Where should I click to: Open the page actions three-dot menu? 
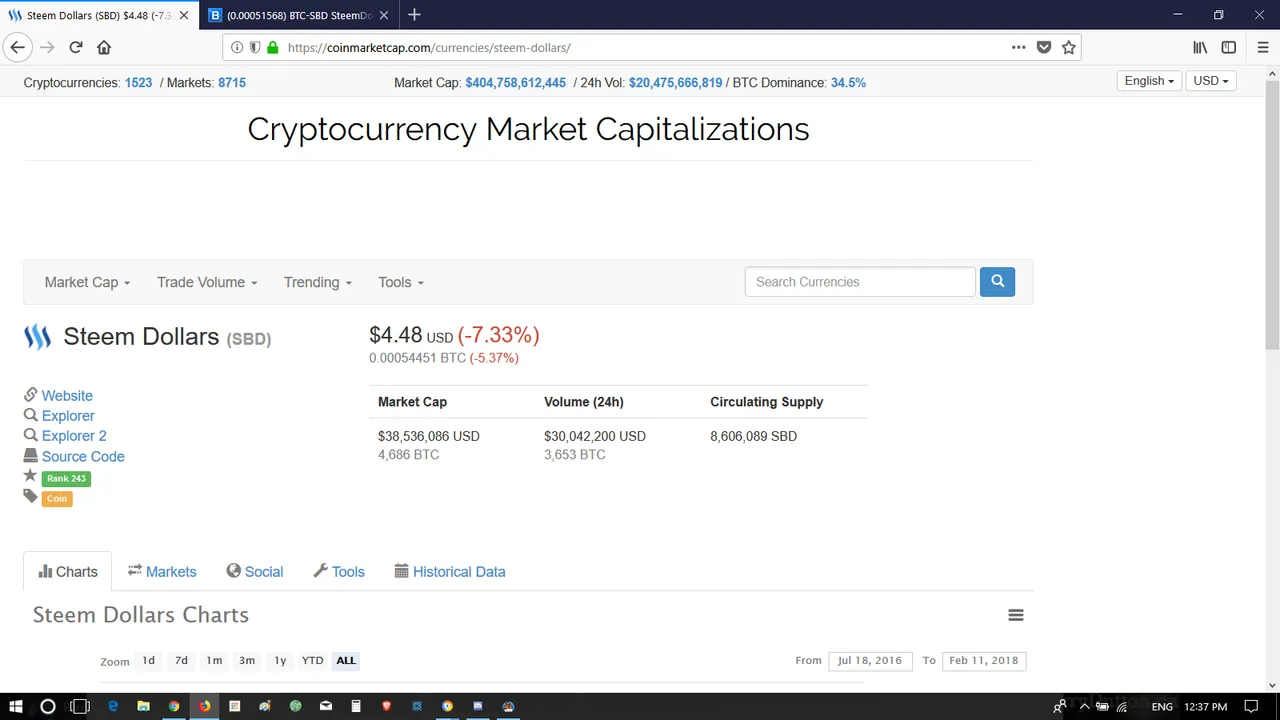[x=1018, y=47]
